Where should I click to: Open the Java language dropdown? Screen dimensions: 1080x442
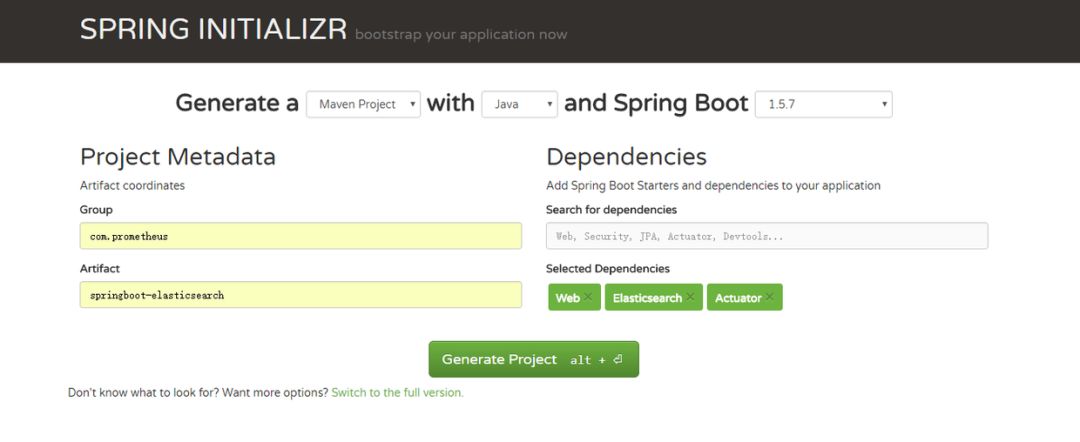point(519,105)
